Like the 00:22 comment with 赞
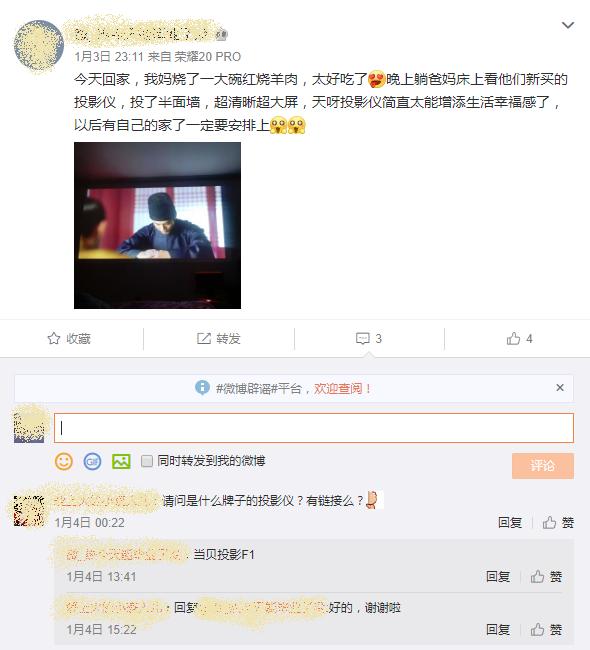Viewport: 590px width, 650px height. click(558, 522)
